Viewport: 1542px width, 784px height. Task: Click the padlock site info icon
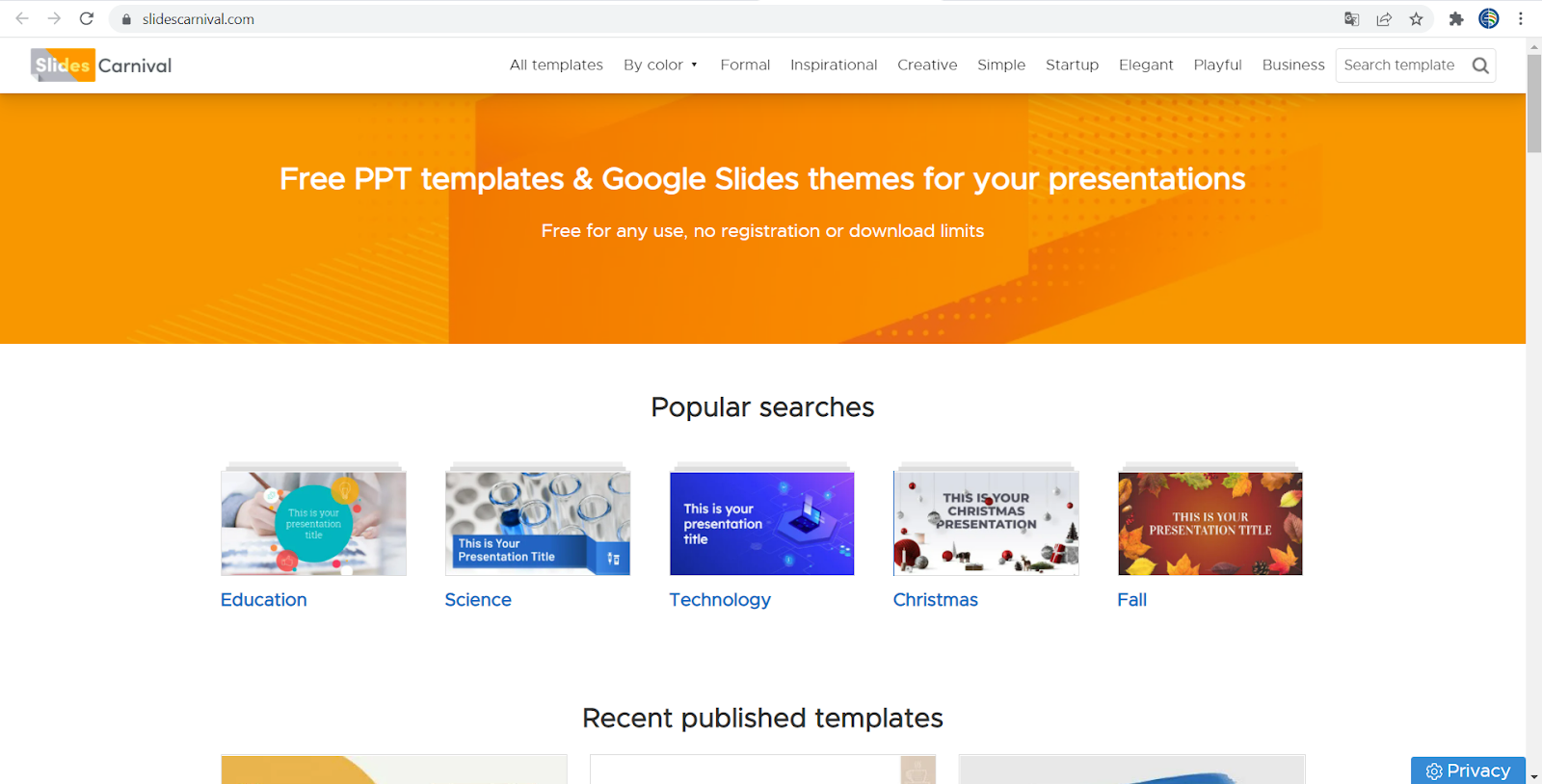(126, 19)
